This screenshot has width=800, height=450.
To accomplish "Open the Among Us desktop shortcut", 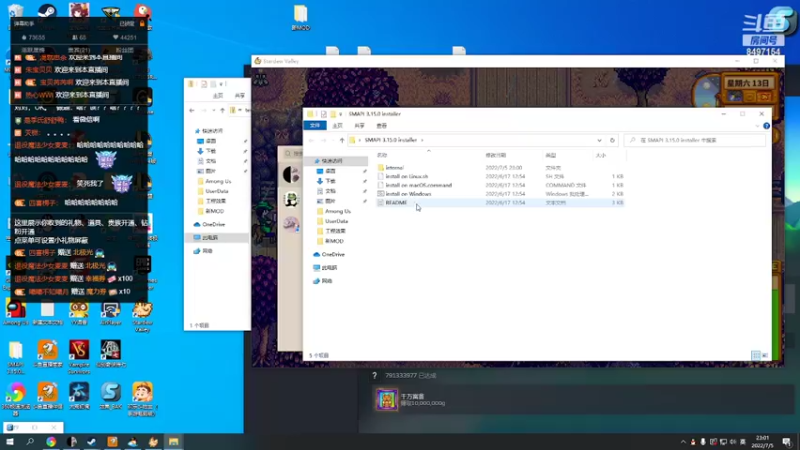I will [15, 313].
